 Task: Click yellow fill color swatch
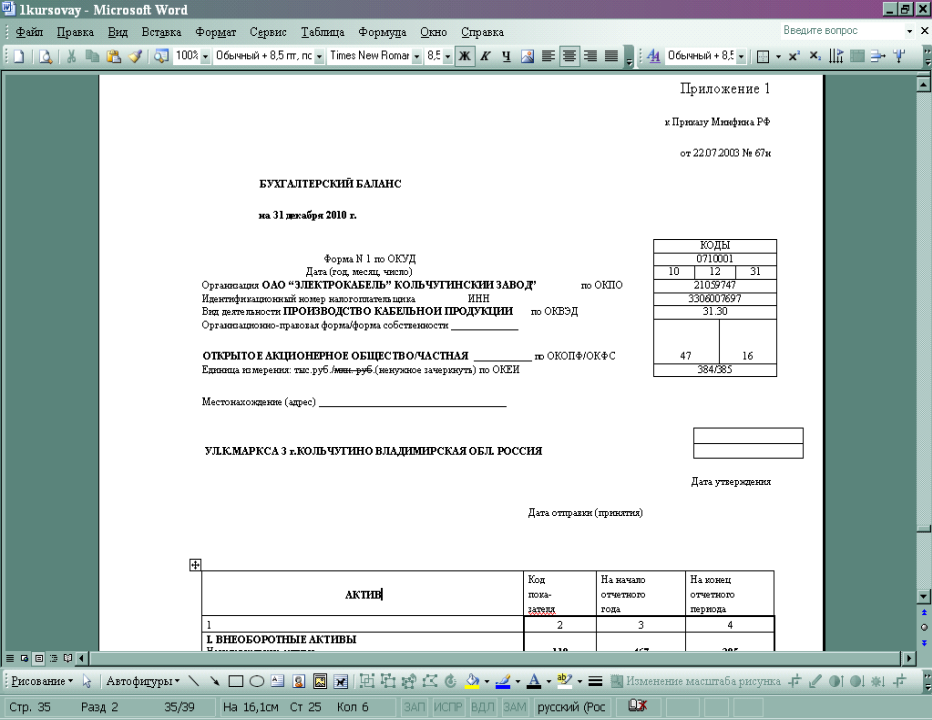(x=473, y=687)
